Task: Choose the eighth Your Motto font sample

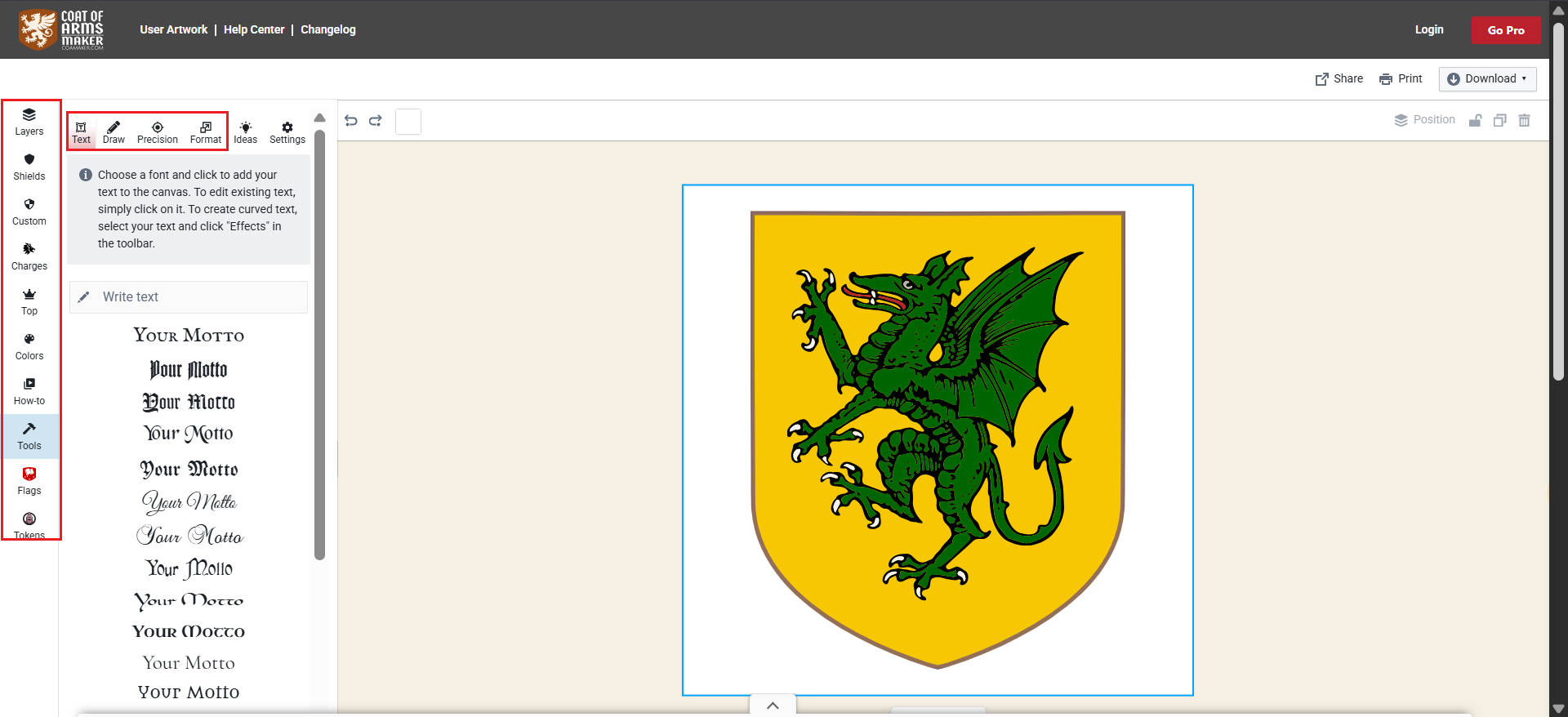Action: coord(189,568)
